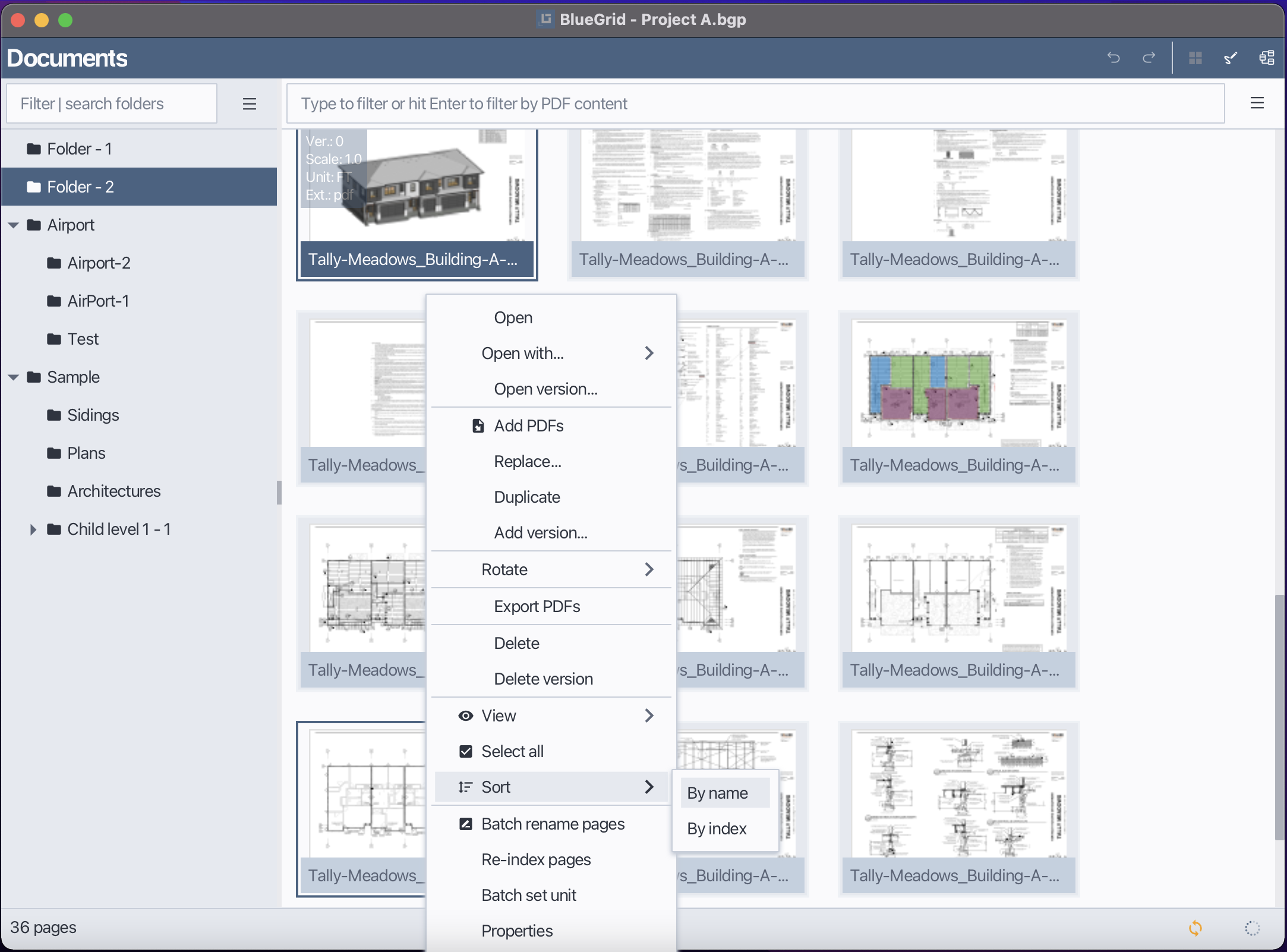This screenshot has width=1287, height=952.
Task: Click the PDF content filter field
Action: [755, 103]
